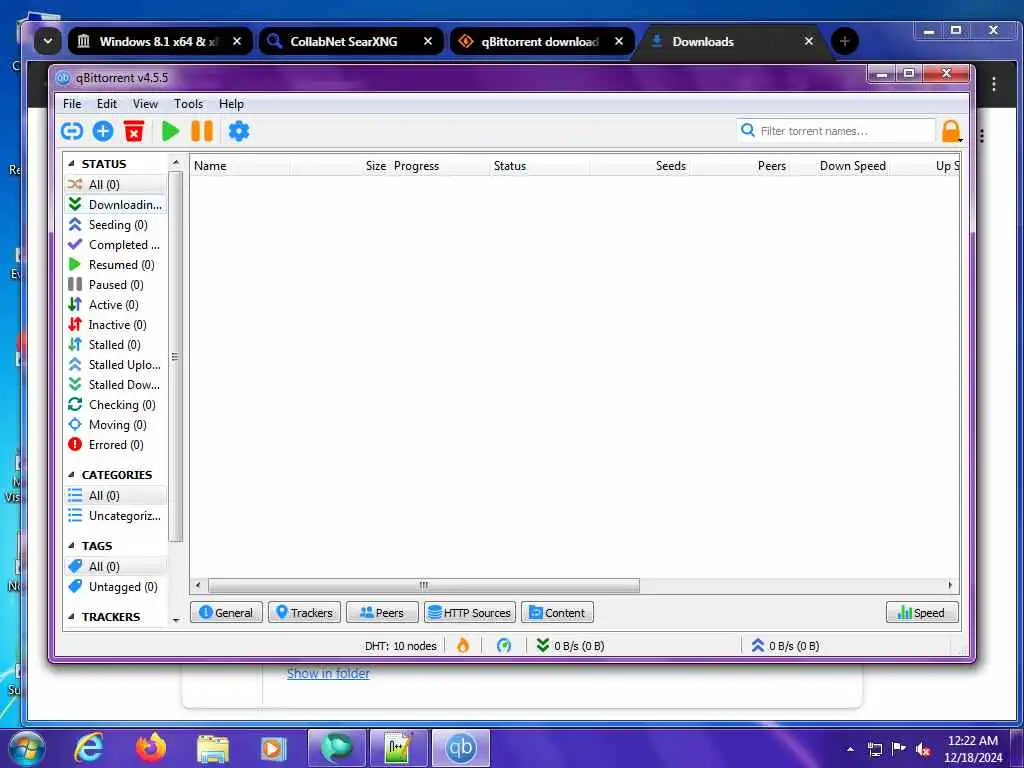Open Notepad++ taskbar icon
Image resolution: width=1024 pixels, height=768 pixels.
(x=398, y=748)
